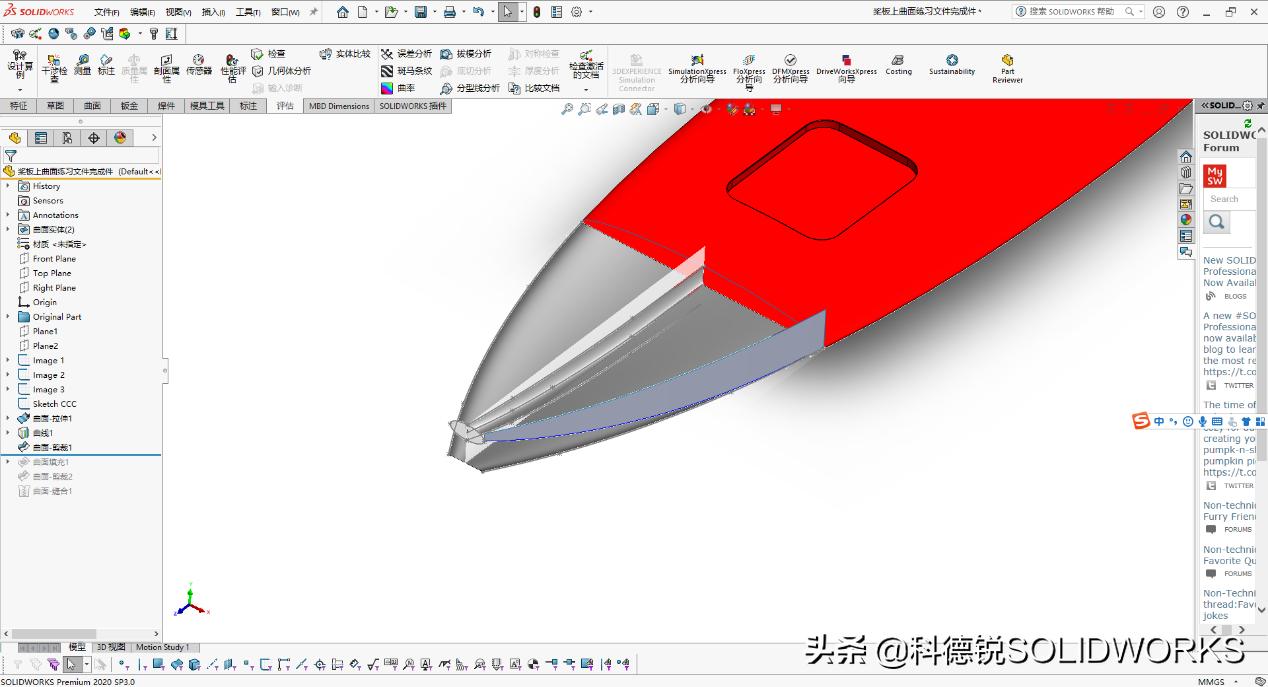Image resolution: width=1268 pixels, height=687 pixels.
Task: Run the 检查 check tool
Action: 268,54
